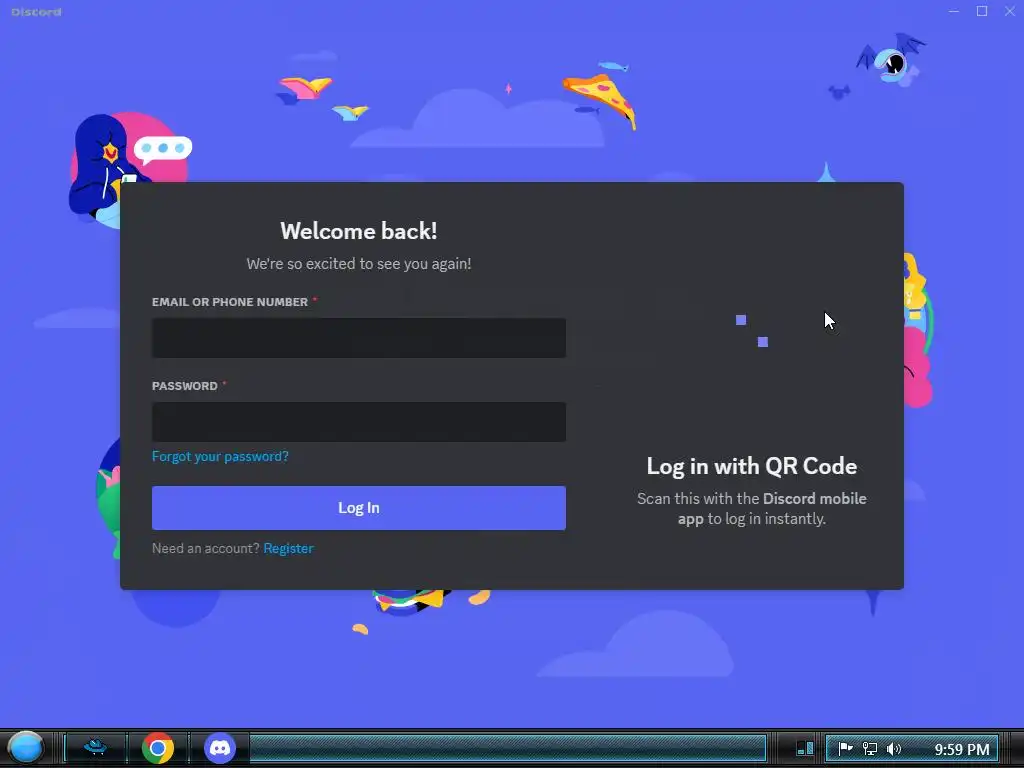Click the show desktop tray icon

point(805,748)
